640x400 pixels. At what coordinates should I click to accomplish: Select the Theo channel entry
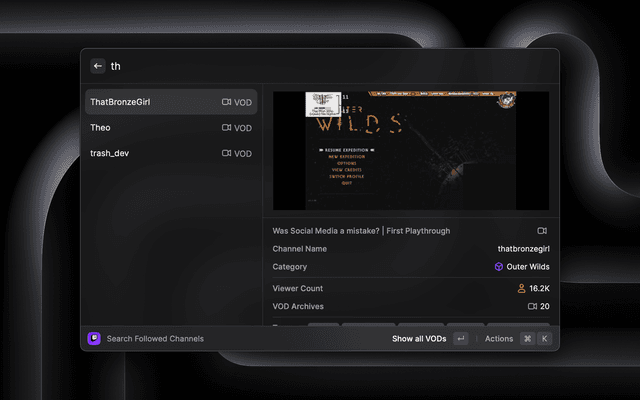[x=171, y=128]
